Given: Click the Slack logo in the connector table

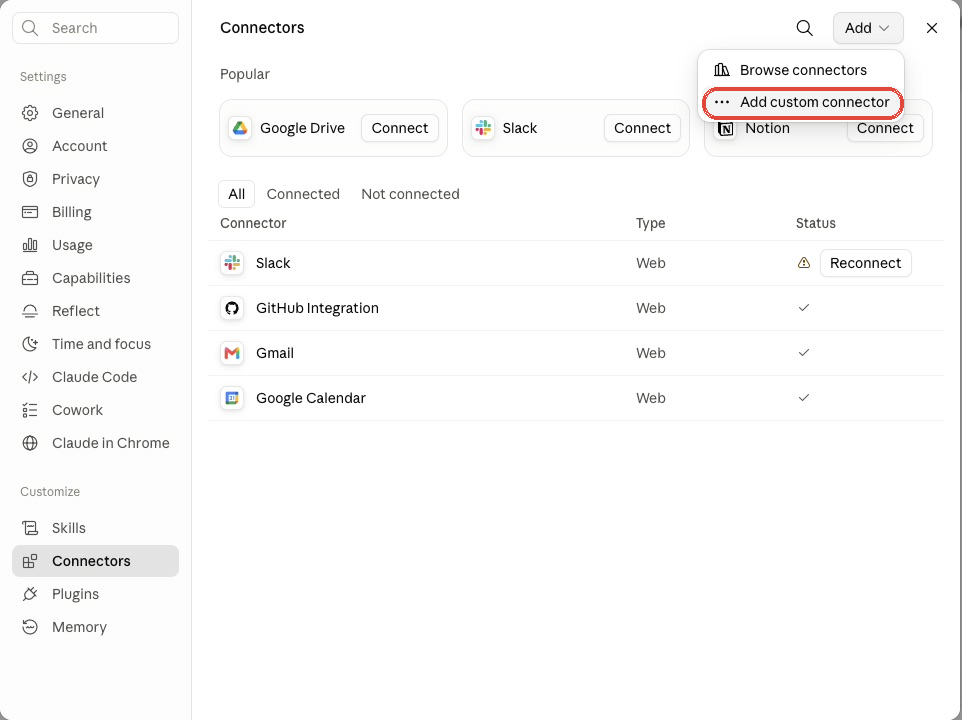Looking at the screenshot, I should pyautogui.click(x=232, y=263).
